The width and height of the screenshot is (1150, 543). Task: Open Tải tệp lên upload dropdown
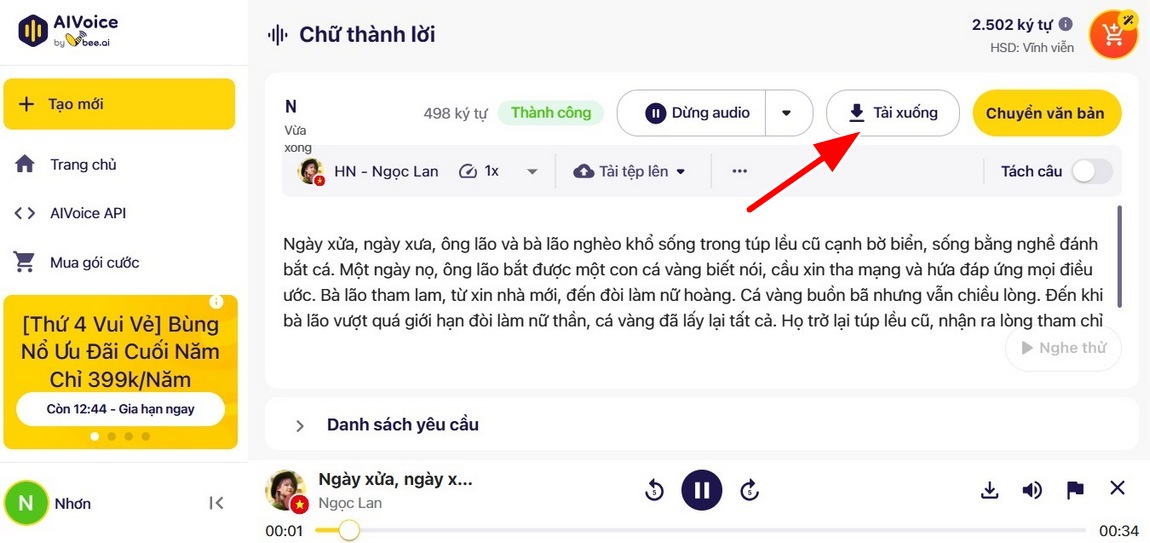[x=629, y=171]
